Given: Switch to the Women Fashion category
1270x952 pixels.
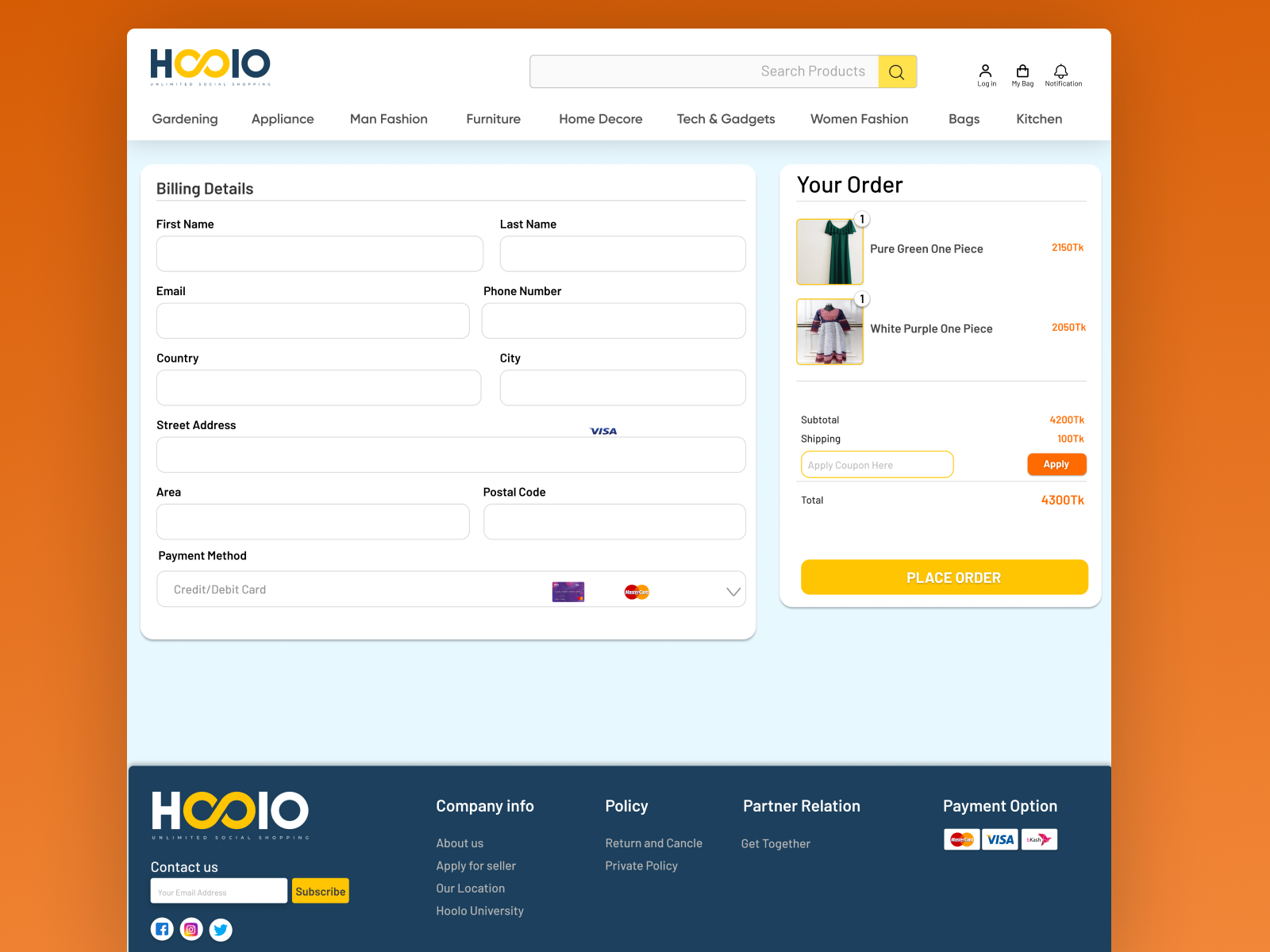Looking at the screenshot, I should click(859, 119).
